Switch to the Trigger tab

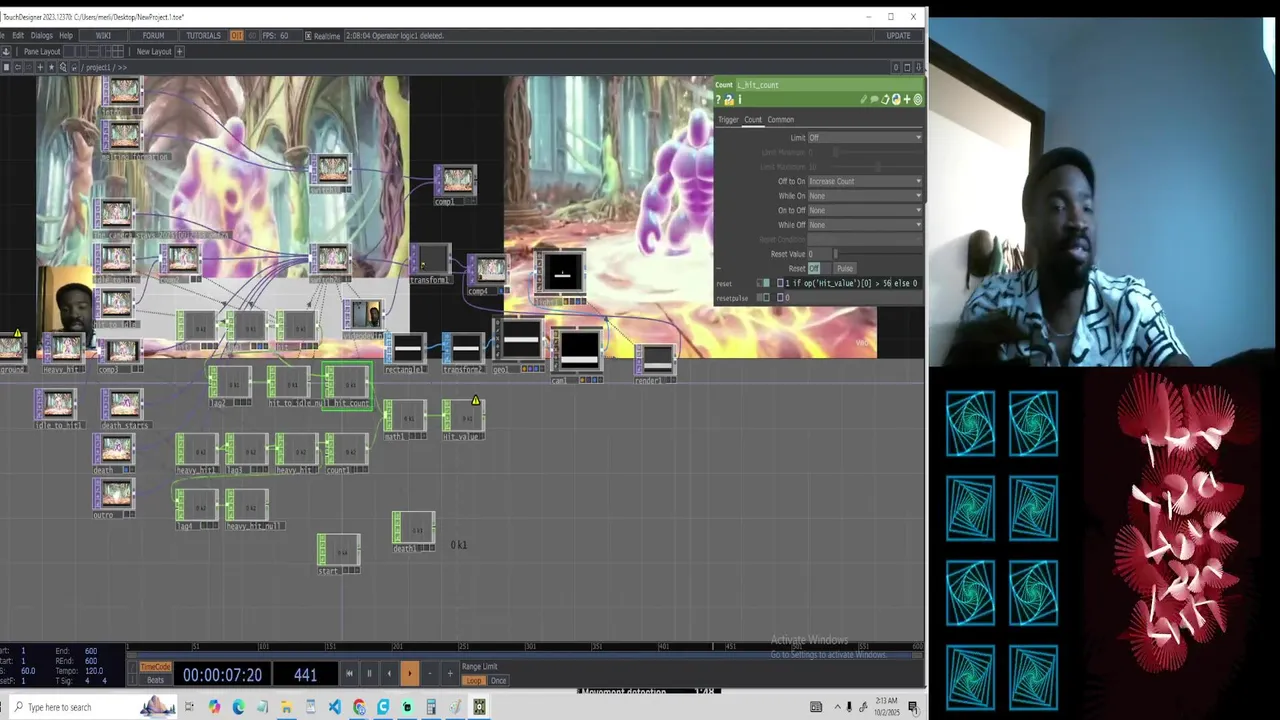[728, 120]
